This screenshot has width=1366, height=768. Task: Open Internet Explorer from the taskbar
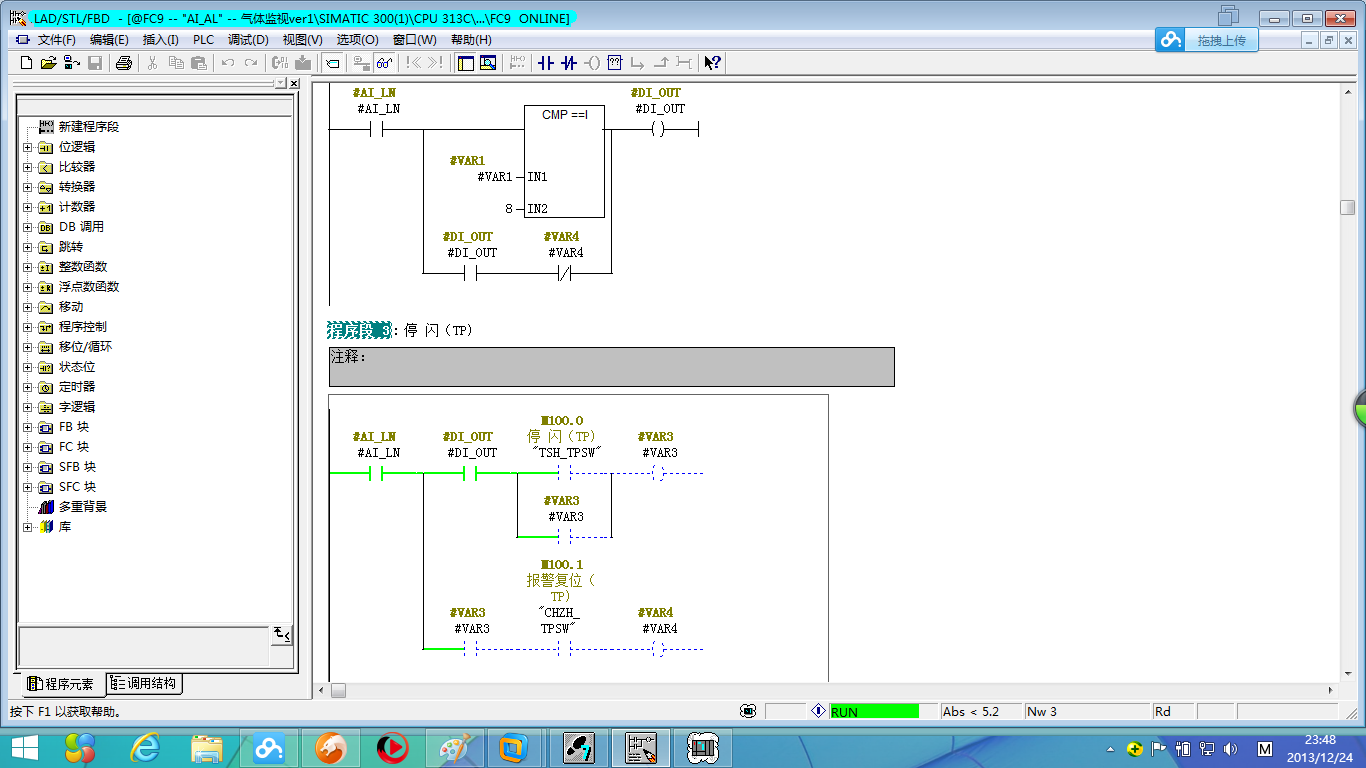(145, 747)
